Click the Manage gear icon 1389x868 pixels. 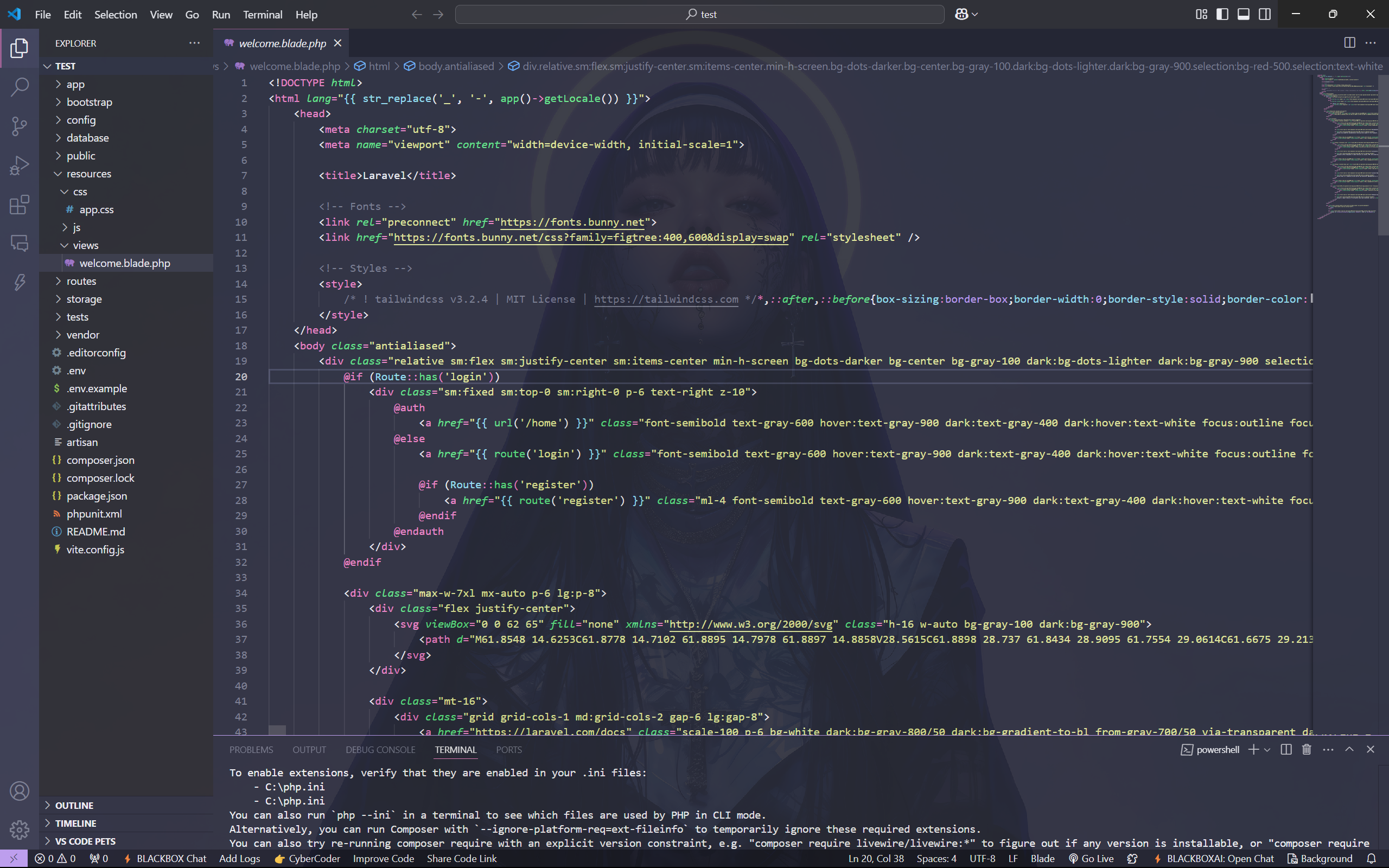point(20,829)
